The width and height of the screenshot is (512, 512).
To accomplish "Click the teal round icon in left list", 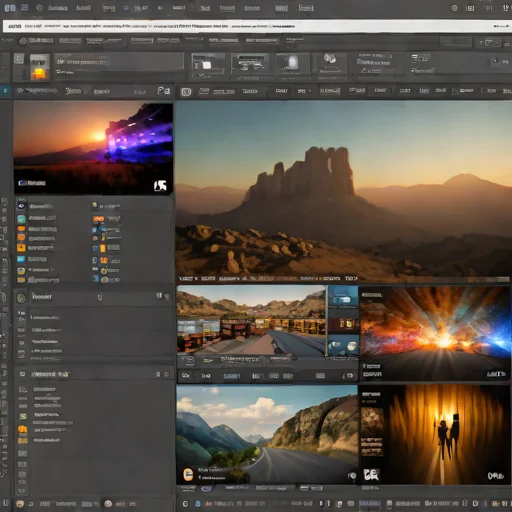I will [21, 219].
